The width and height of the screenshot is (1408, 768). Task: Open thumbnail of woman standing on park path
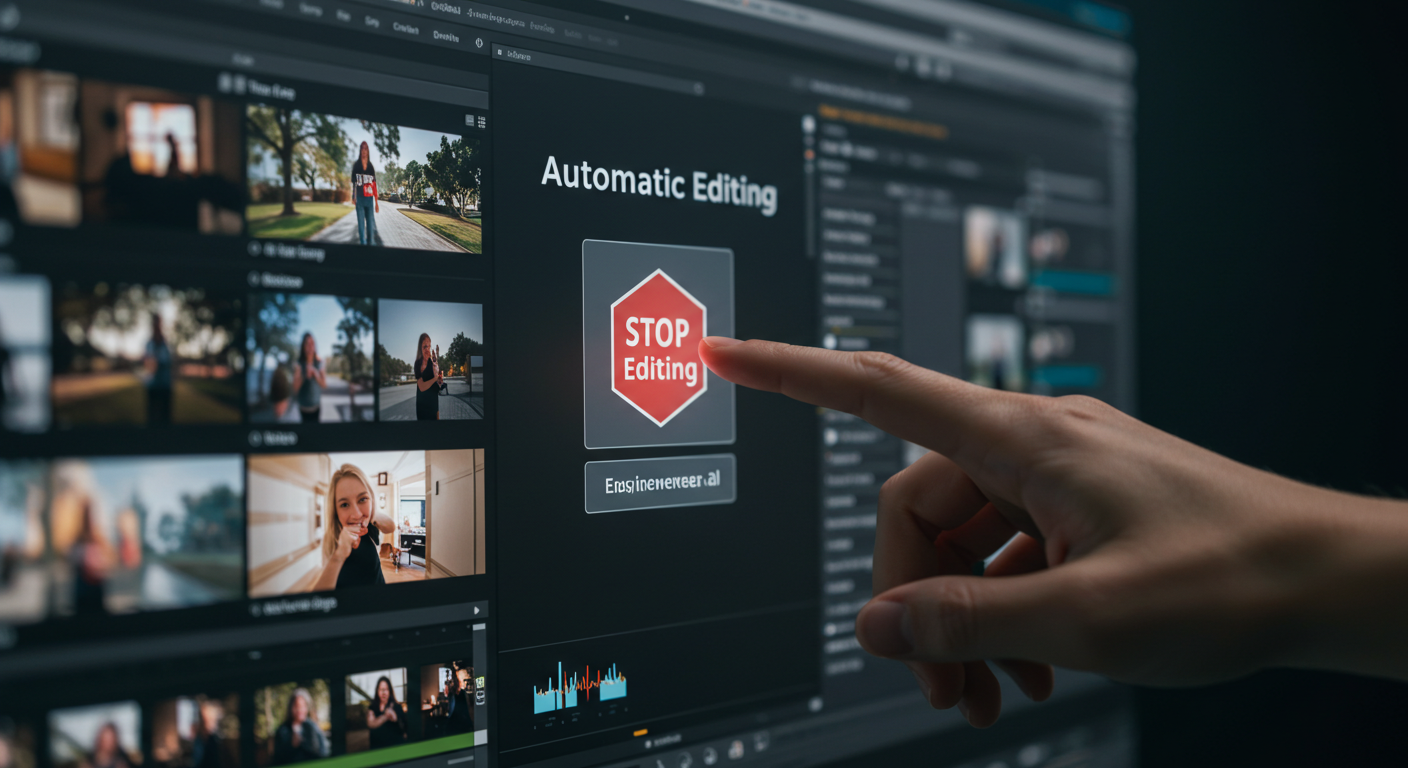point(364,177)
